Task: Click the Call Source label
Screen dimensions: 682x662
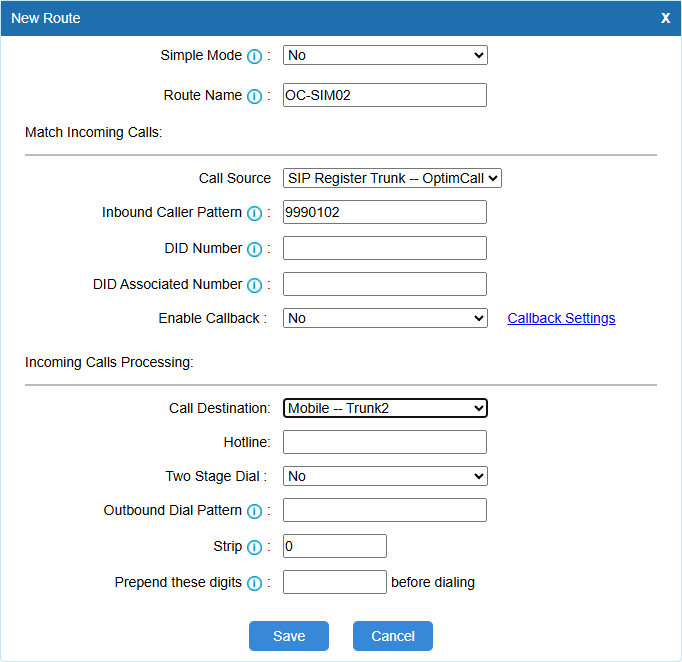Action: pyautogui.click(x=235, y=178)
